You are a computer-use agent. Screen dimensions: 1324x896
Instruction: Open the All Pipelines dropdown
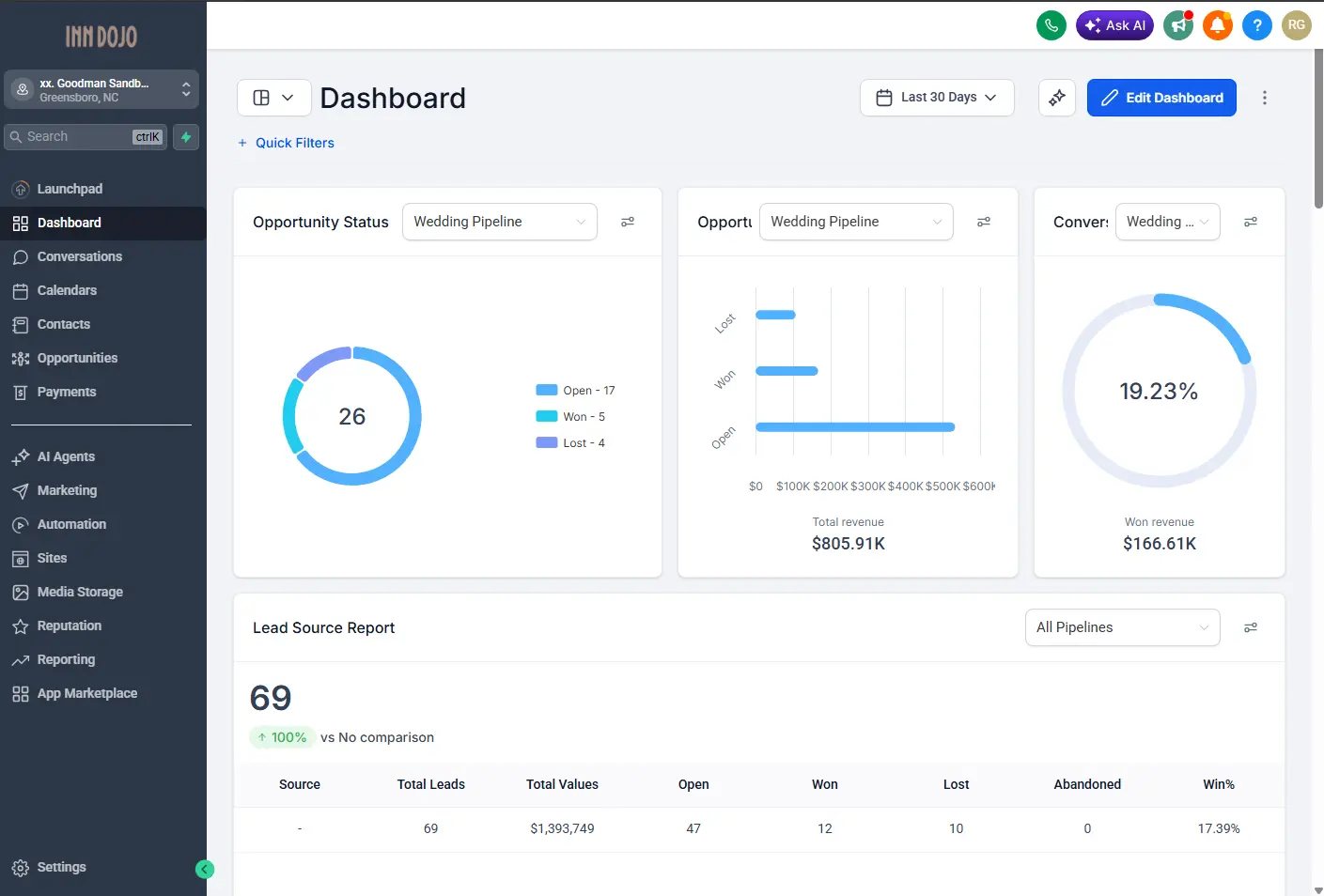[x=1122, y=627]
